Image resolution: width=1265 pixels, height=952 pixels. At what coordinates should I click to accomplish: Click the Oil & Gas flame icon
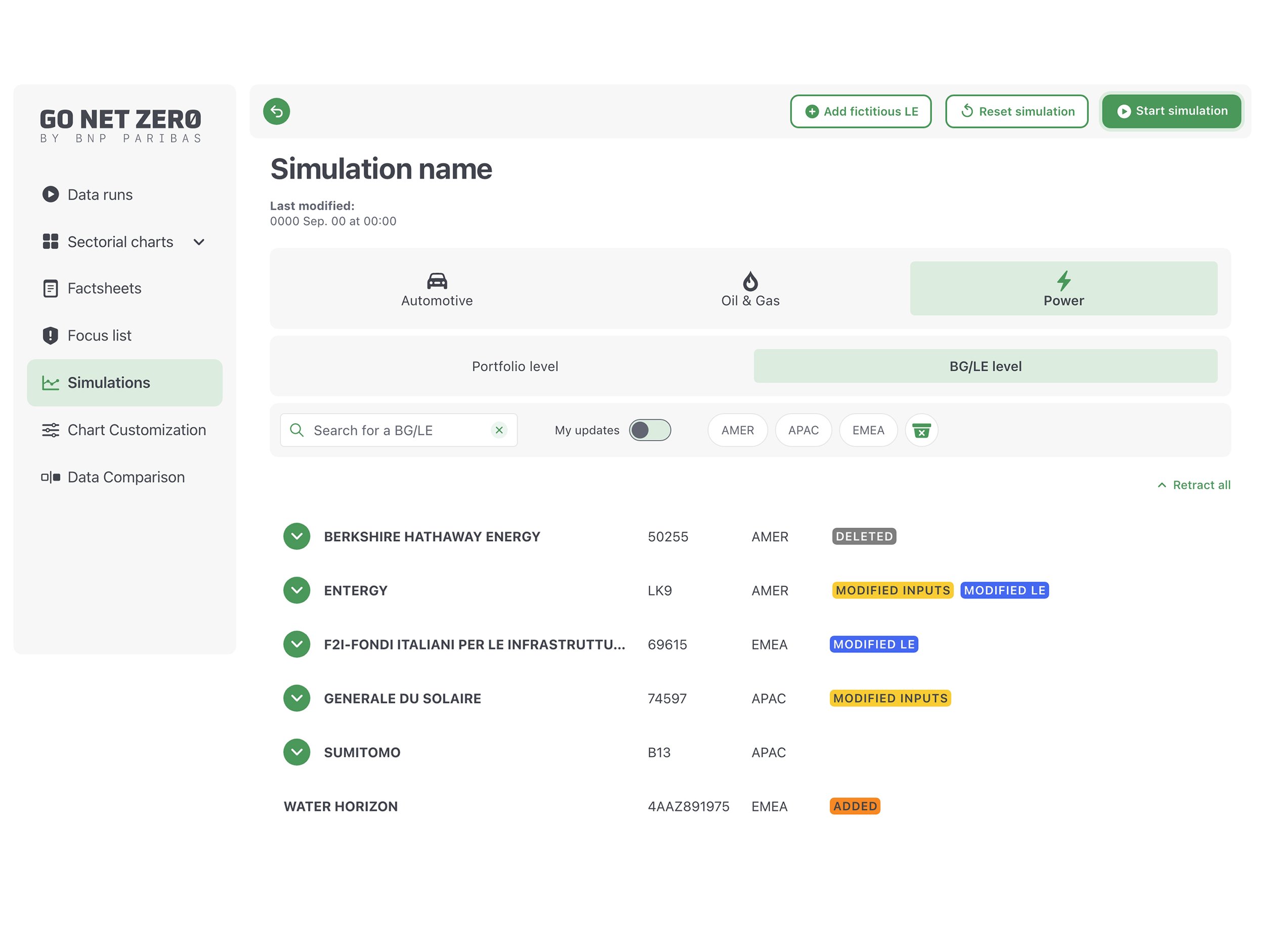[750, 281]
